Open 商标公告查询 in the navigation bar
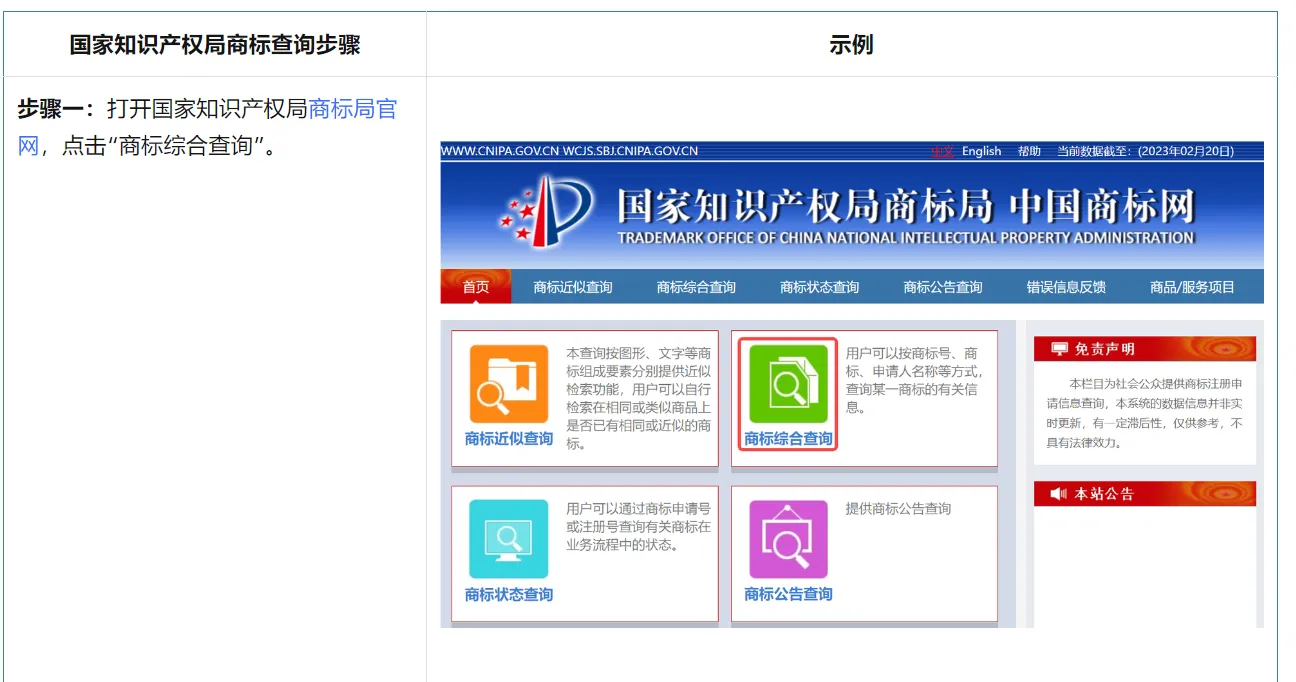This screenshot has height=682, width=1296. (943, 287)
